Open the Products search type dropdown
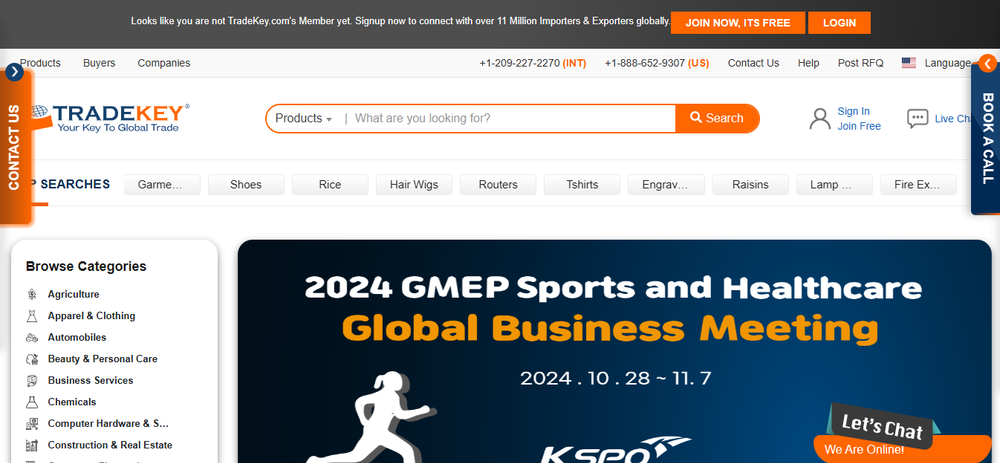Screen dimensions: 1000x463 [x=304, y=119]
